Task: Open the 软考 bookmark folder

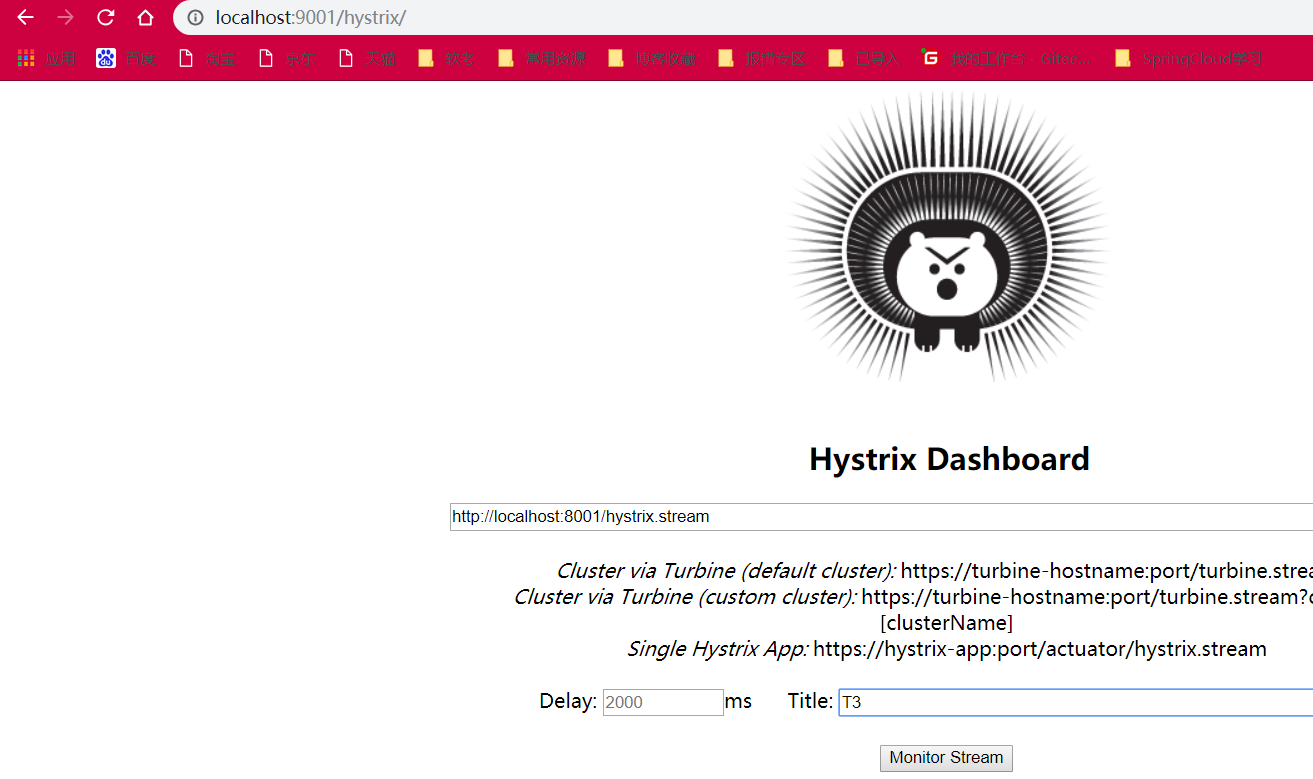Action: [447, 59]
